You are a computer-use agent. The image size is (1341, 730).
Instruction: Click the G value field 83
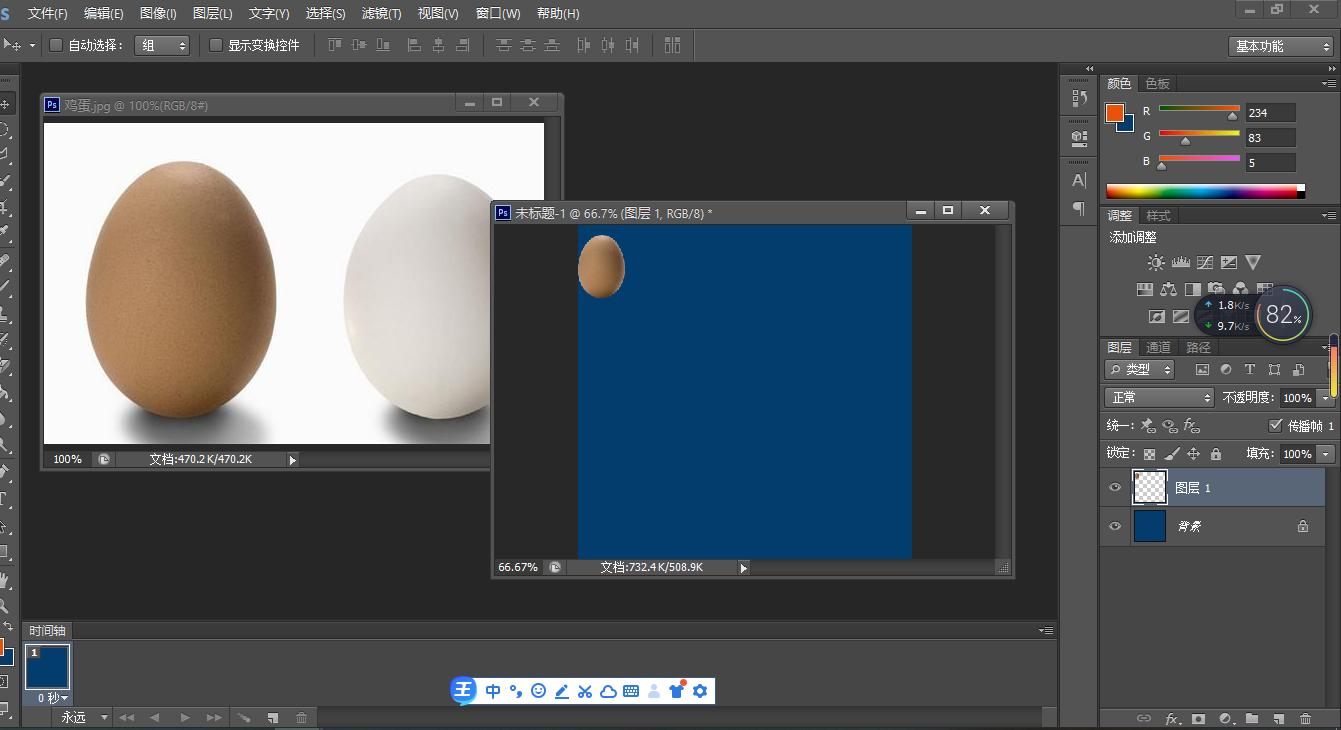(1270, 138)
